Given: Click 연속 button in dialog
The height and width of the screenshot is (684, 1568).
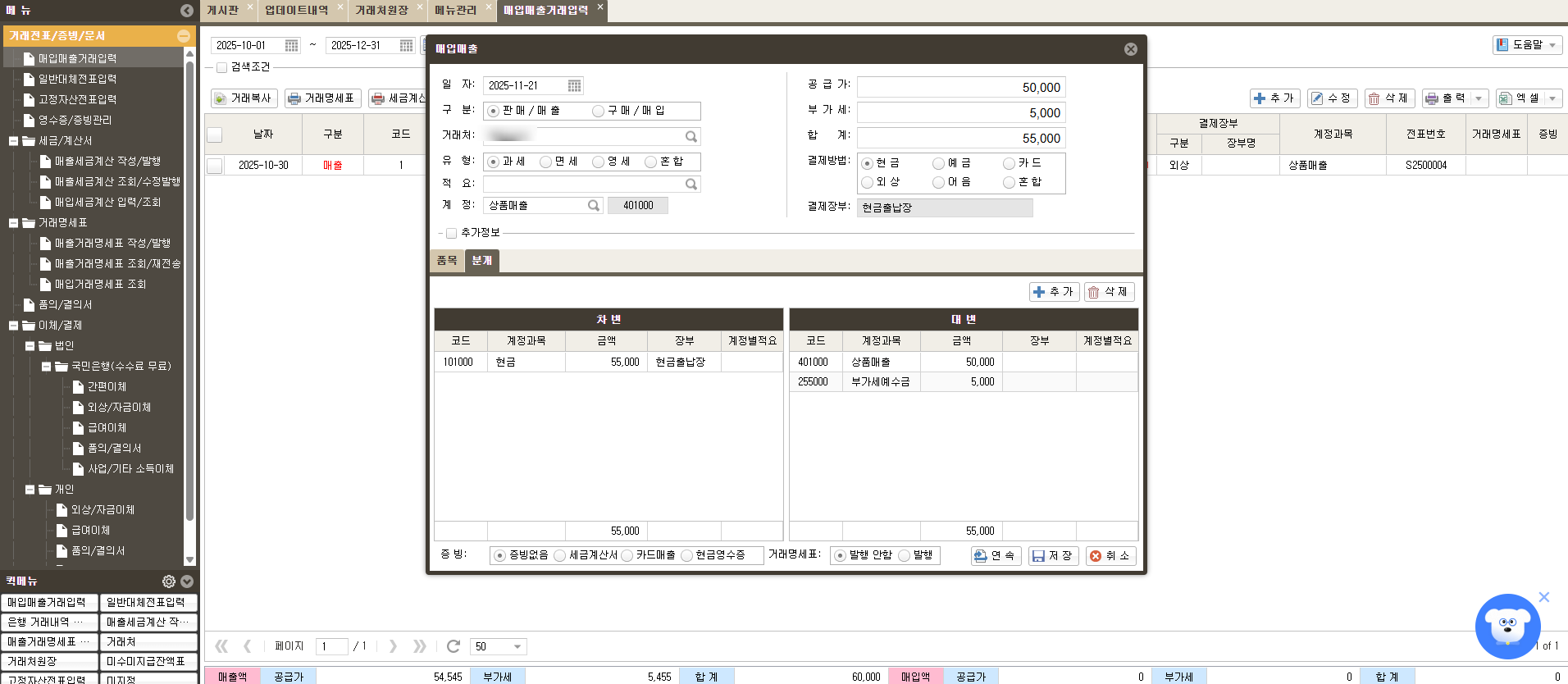Looking at the screenshot, I should tap(996, 556).
